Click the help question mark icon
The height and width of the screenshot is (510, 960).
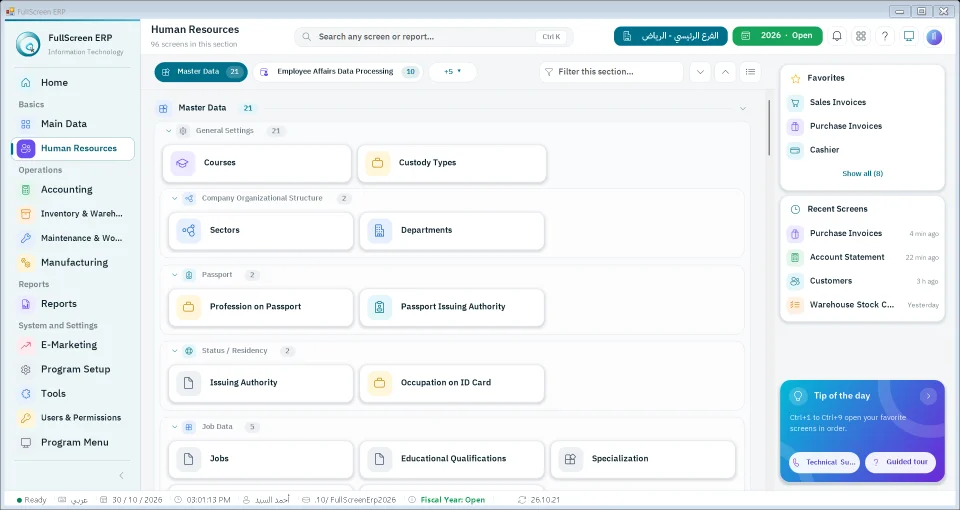[885, 36]
